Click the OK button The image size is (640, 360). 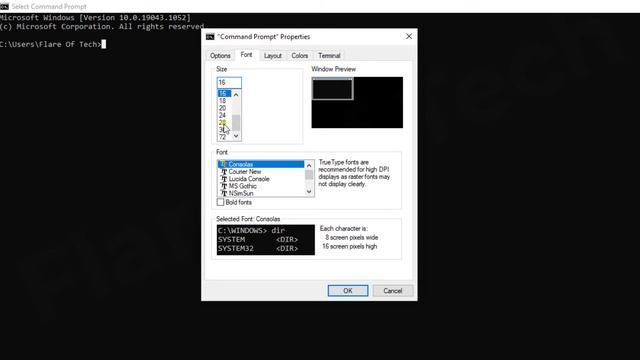tap(348, 291)
